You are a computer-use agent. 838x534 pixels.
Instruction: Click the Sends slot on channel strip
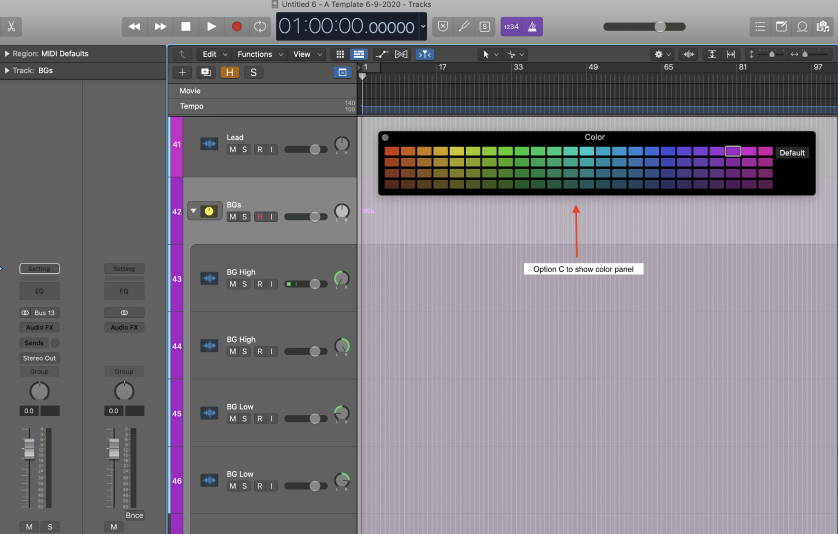34,343
